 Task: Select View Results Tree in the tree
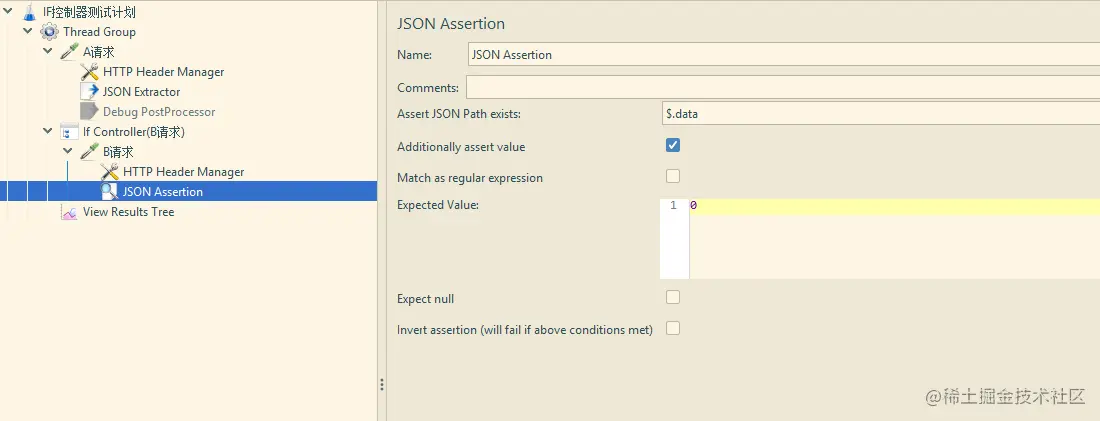(128, 212)
